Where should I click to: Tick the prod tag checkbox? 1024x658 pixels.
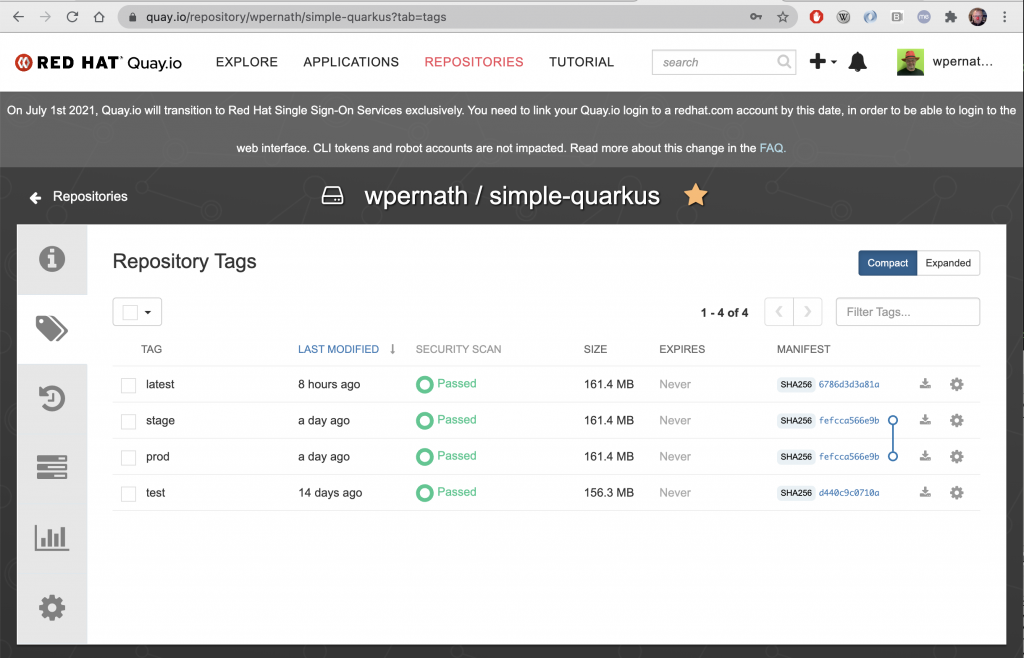point(128,457)
